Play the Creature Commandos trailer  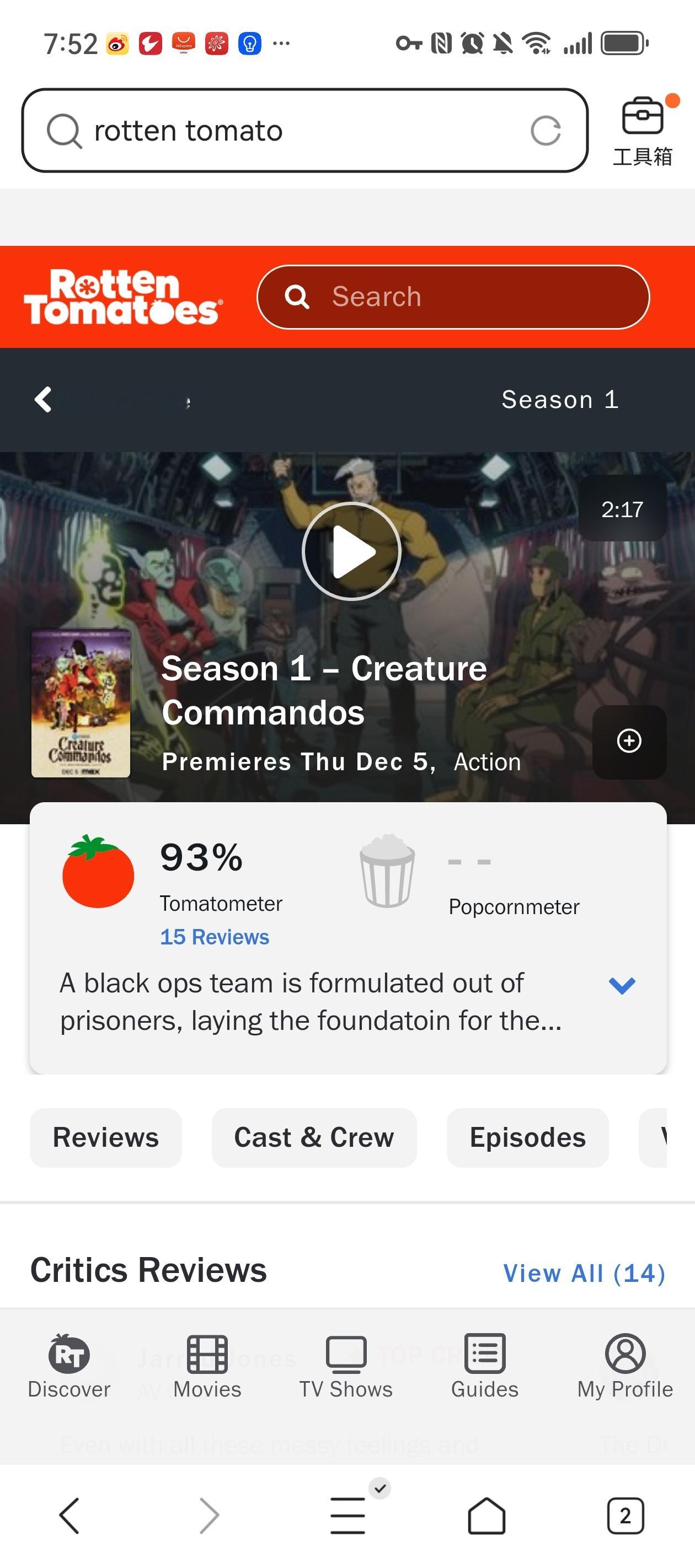(351, 551)
